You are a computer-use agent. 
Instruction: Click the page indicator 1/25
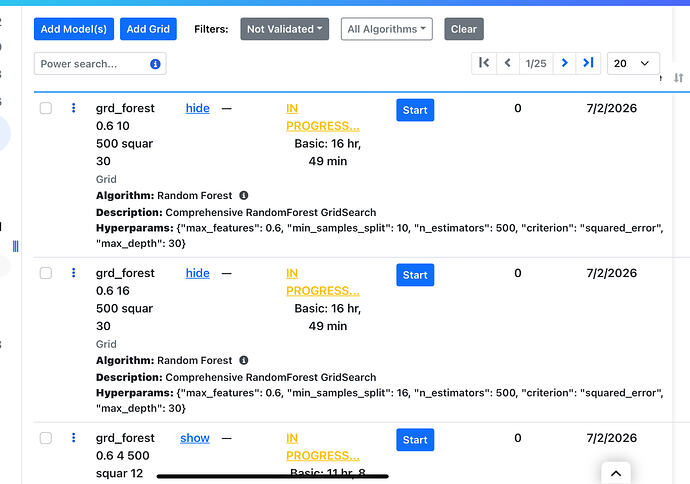(536, 63)
